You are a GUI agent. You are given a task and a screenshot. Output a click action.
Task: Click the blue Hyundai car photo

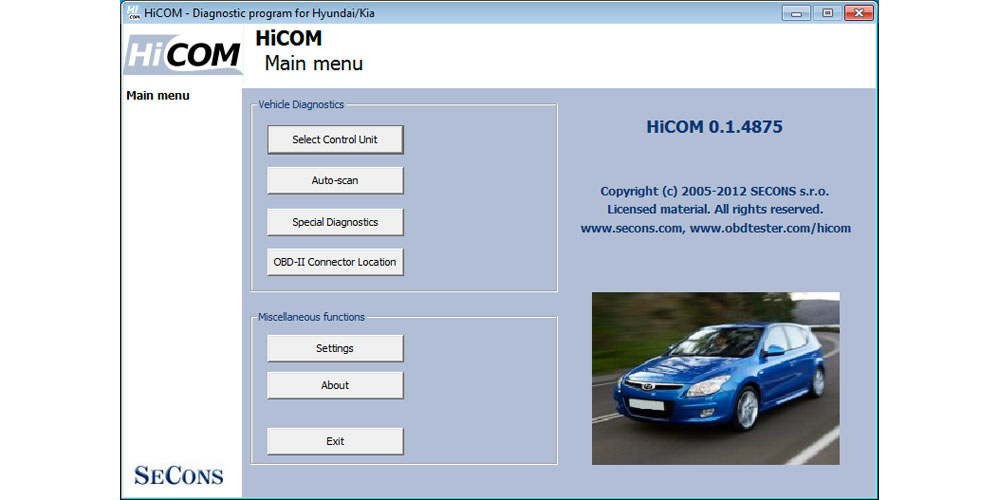pyautogui.click(x=715, y=378)
